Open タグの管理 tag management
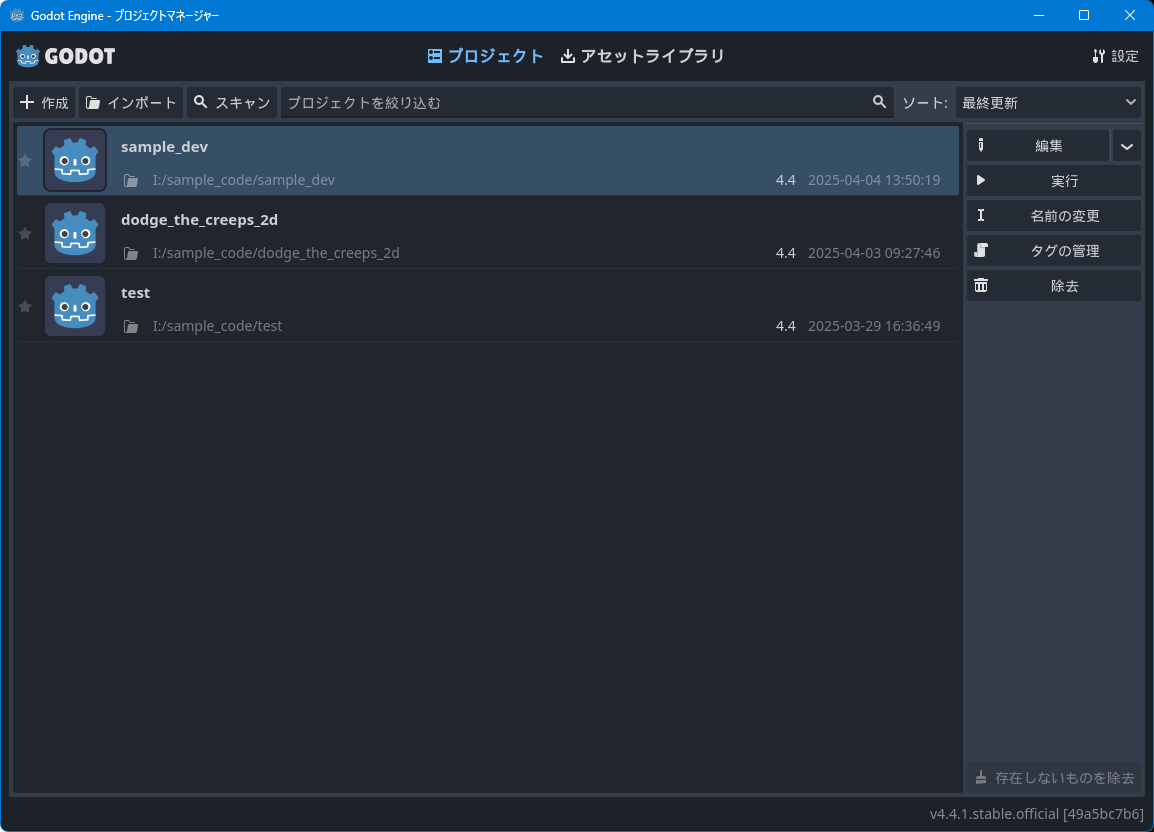Image resolution: width=1154 pixels, height=832 pixels. point(1054,250)
